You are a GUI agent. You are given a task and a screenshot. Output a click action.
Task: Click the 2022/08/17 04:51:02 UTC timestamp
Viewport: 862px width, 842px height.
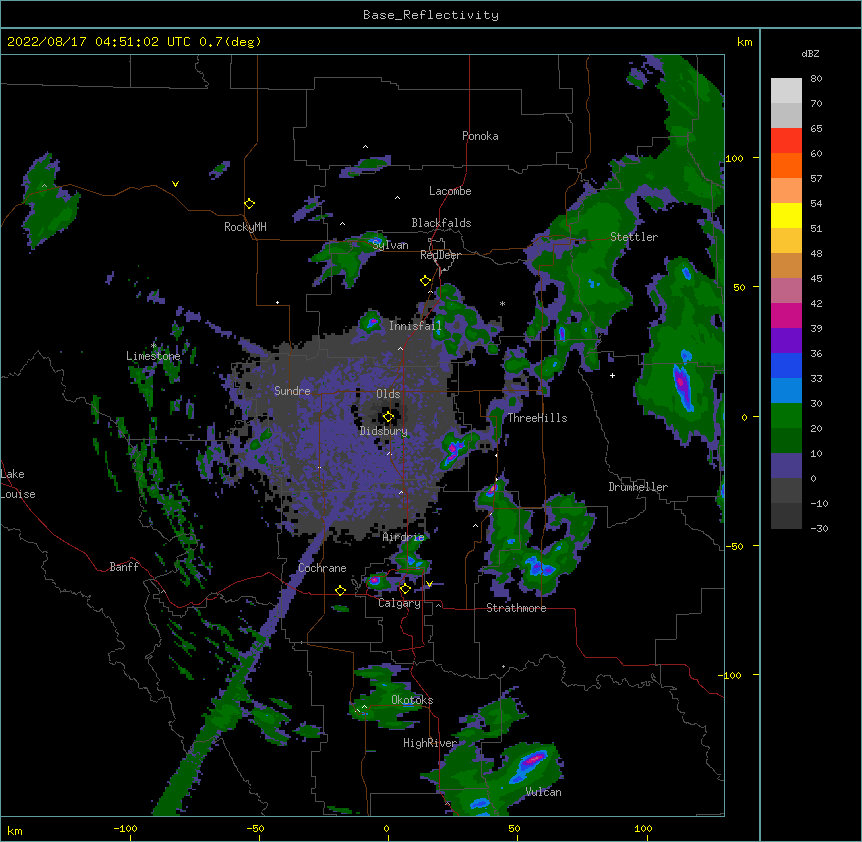coord(99,42)
